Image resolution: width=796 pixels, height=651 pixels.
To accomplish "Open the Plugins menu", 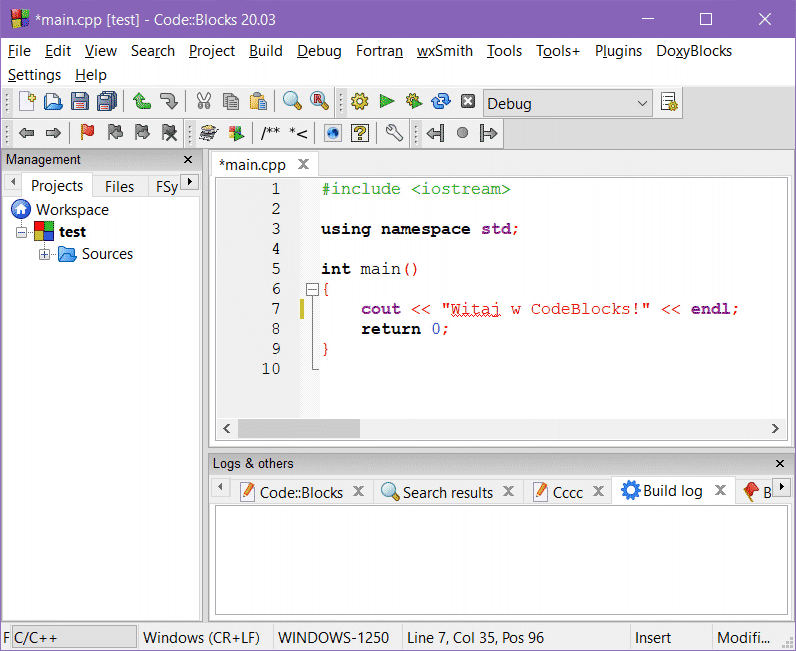I will pyautogui.click(x=618, y=51).
